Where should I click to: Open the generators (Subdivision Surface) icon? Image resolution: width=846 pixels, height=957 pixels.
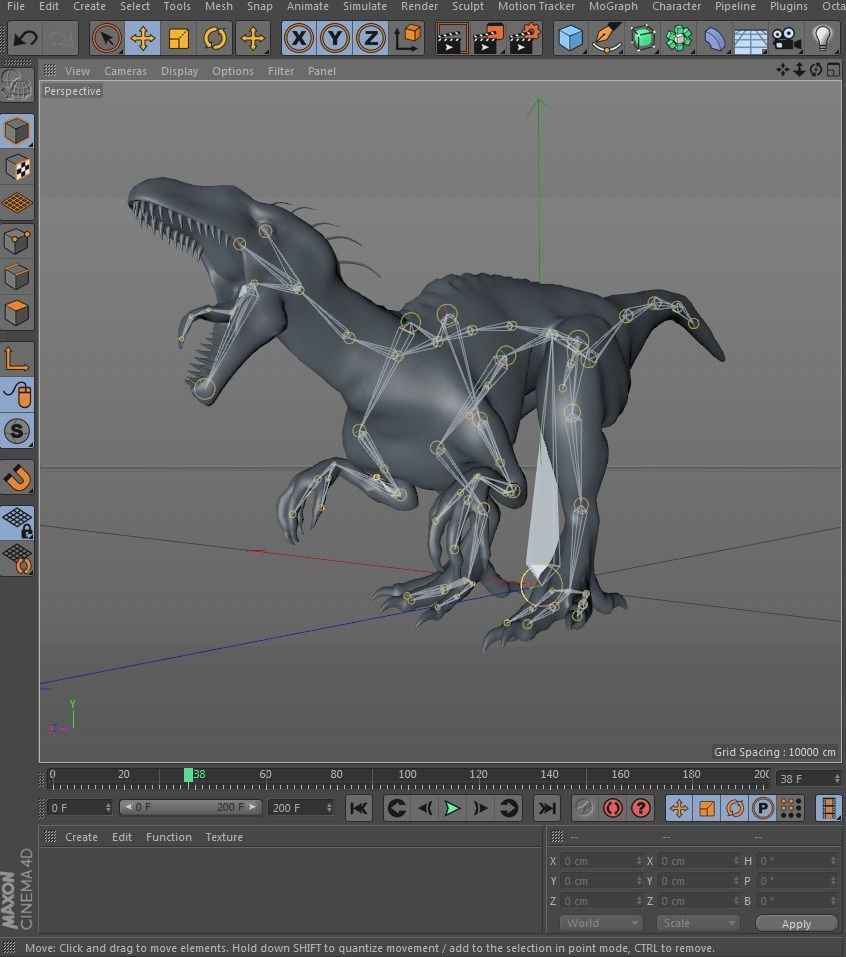pyautogui.click(x=643, y=38)
